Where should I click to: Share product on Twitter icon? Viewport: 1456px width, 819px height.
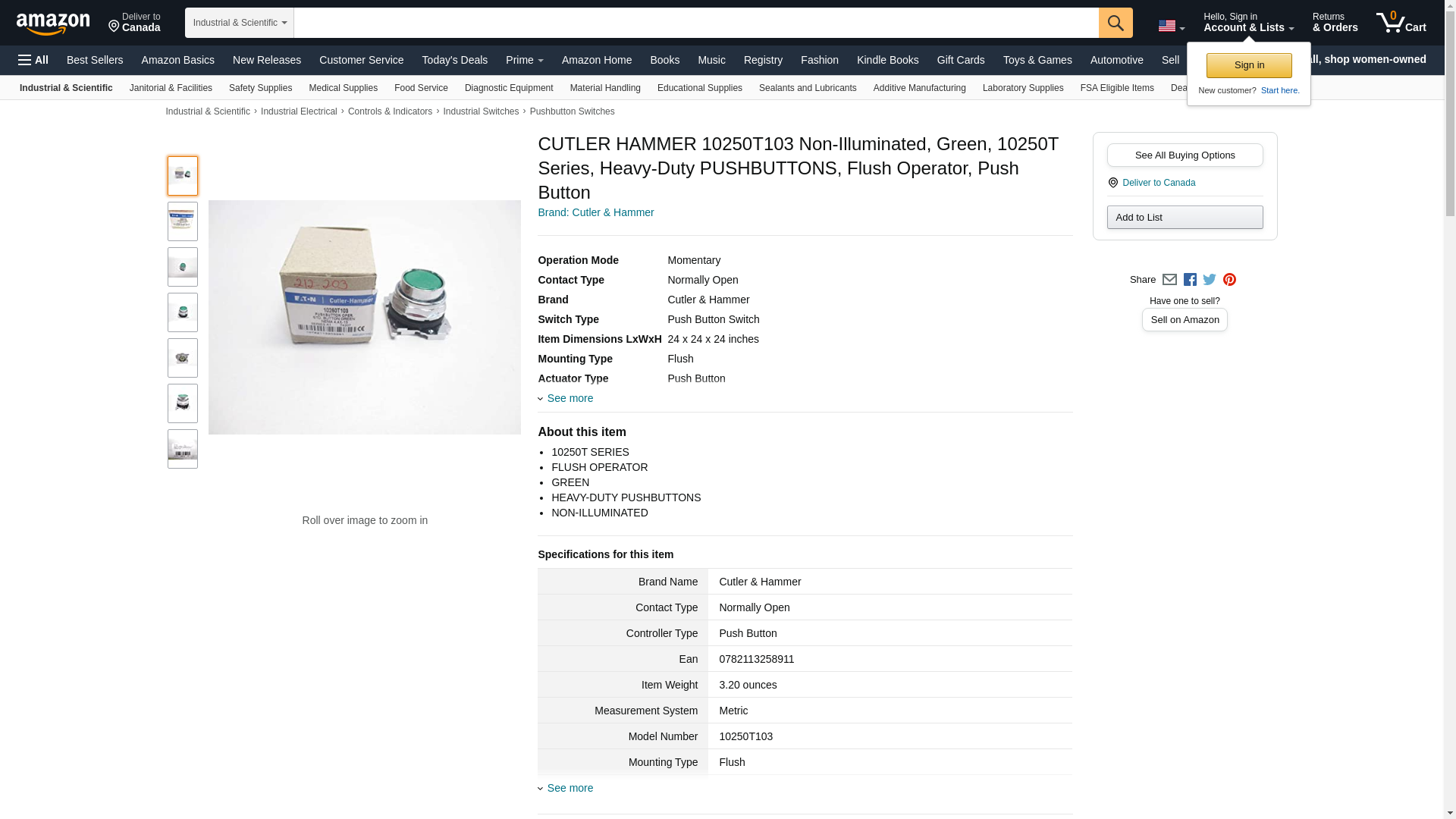(x=1210, y=280)
